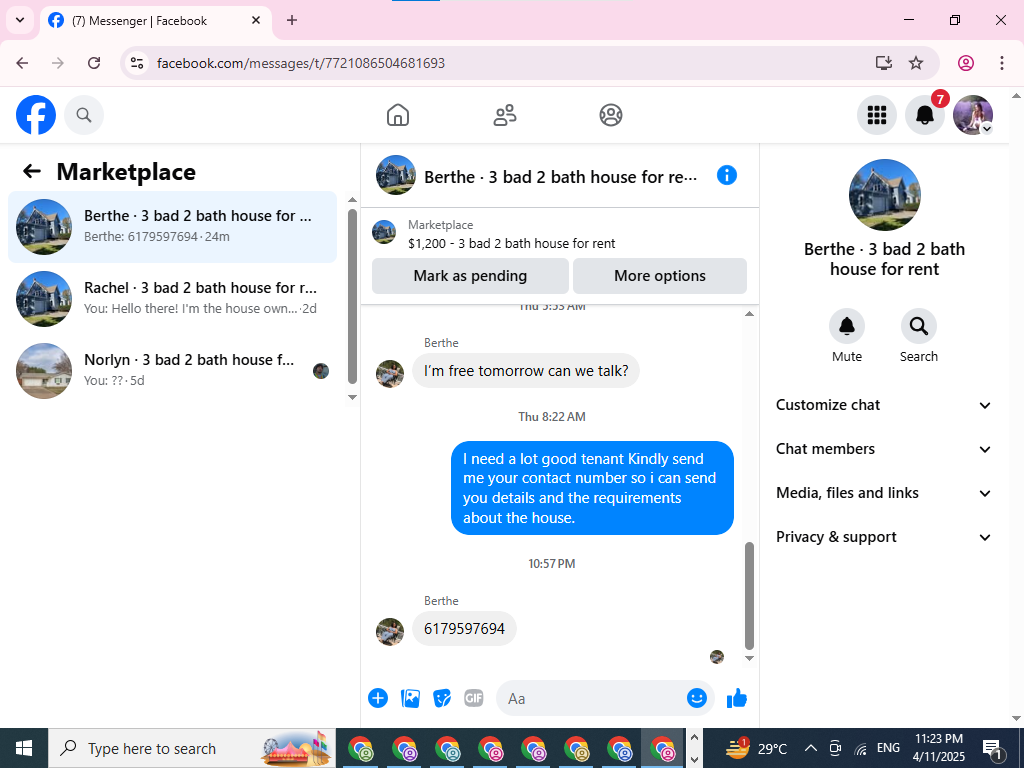Expand Media, files and links section
The image size is (1024, 768).
[x=884, y=493]
